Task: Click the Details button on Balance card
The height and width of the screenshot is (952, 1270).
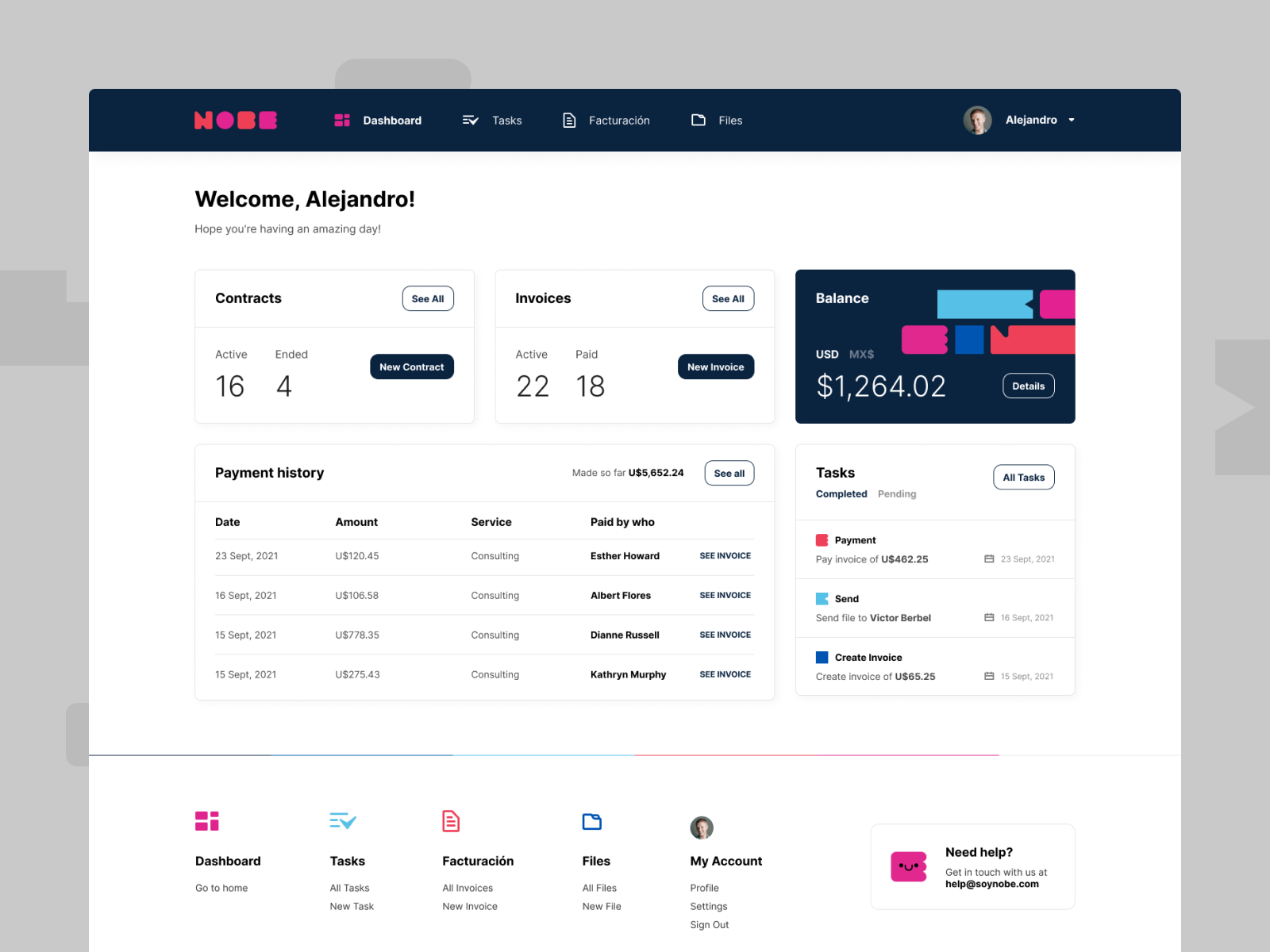Action: 1028,386
